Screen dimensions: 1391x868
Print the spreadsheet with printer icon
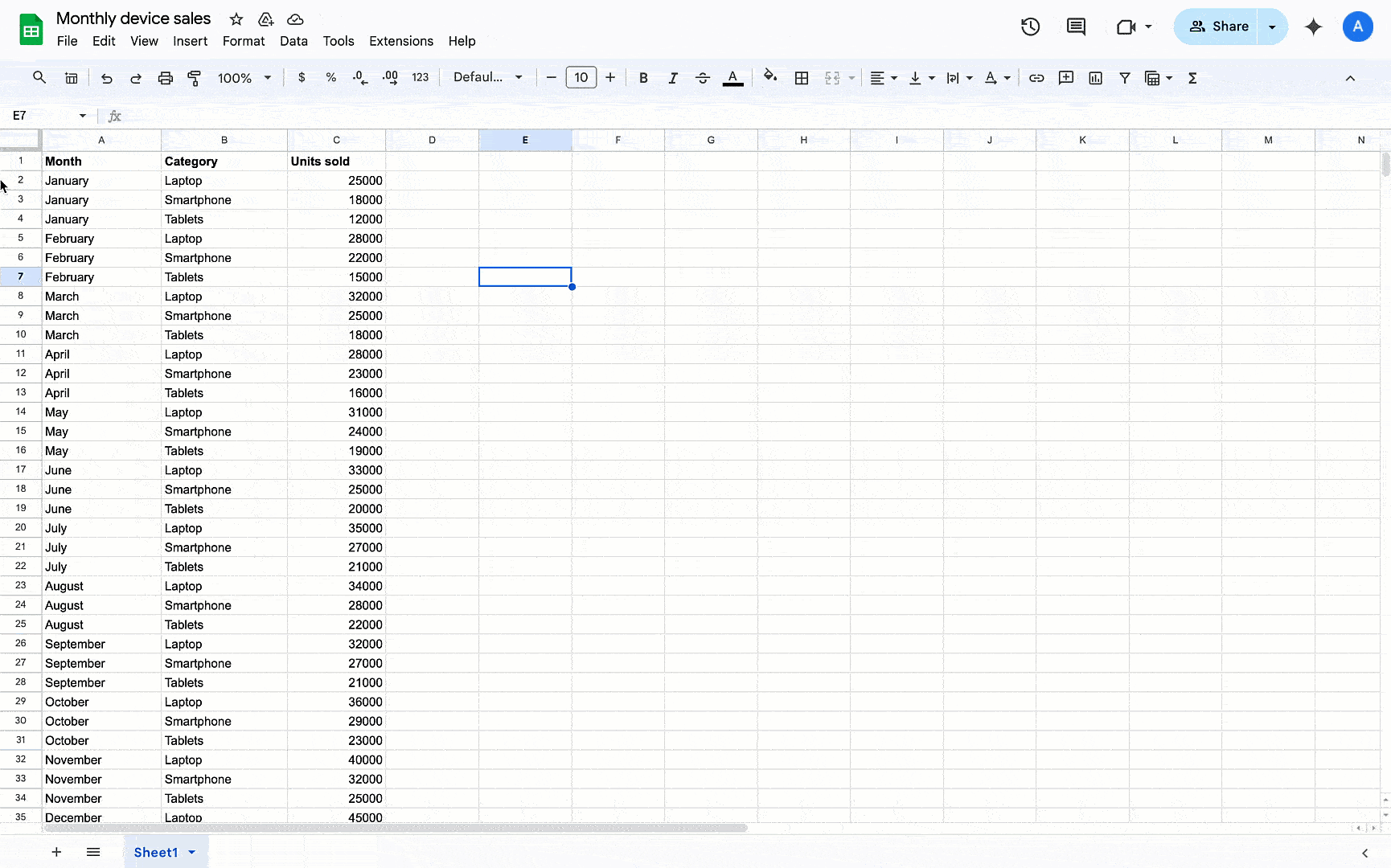[x=166, y=78]
